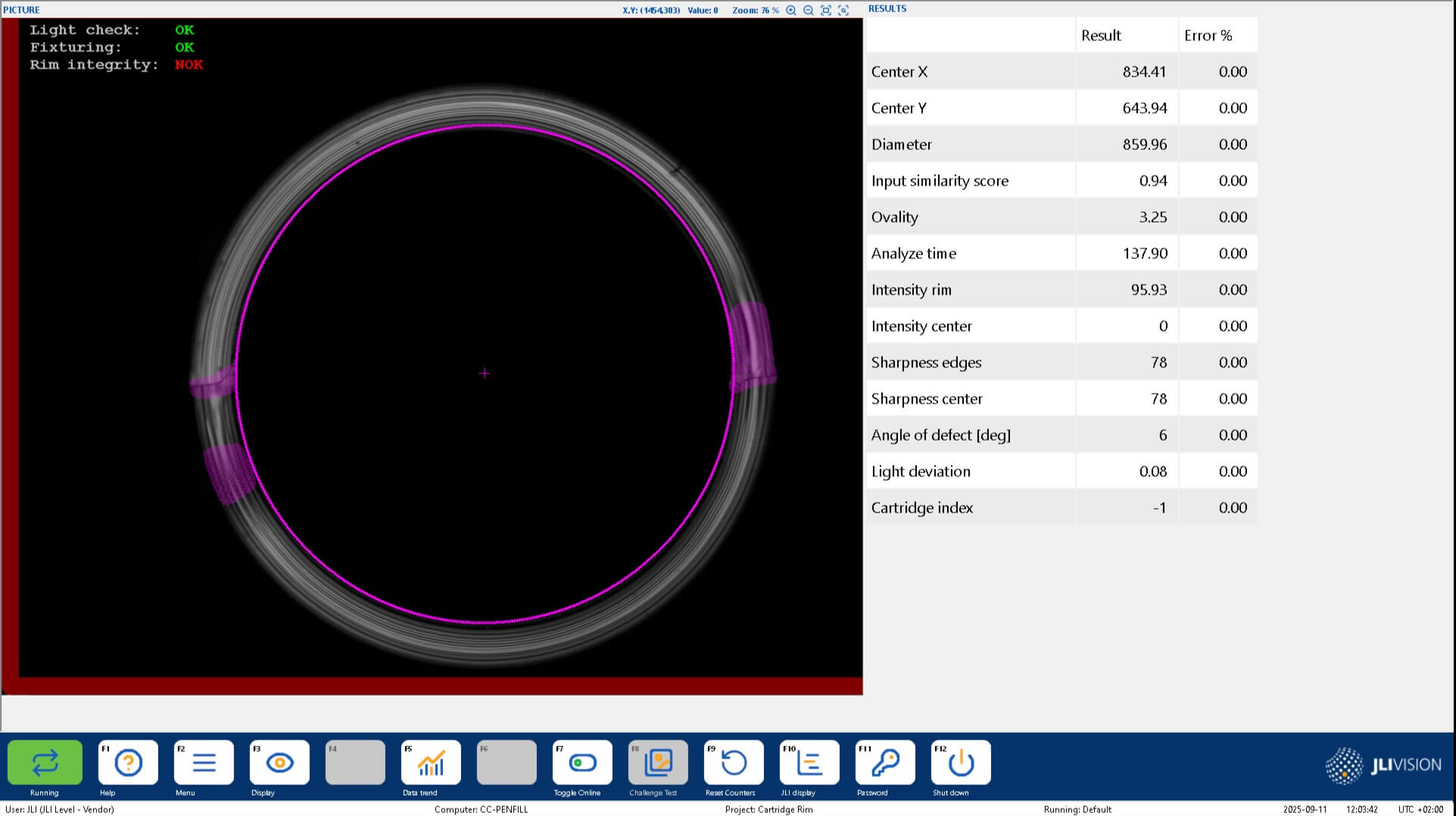Screen dimensions: 1456x816
Task: Open the F2 Menu button
Action: (204, 762)
